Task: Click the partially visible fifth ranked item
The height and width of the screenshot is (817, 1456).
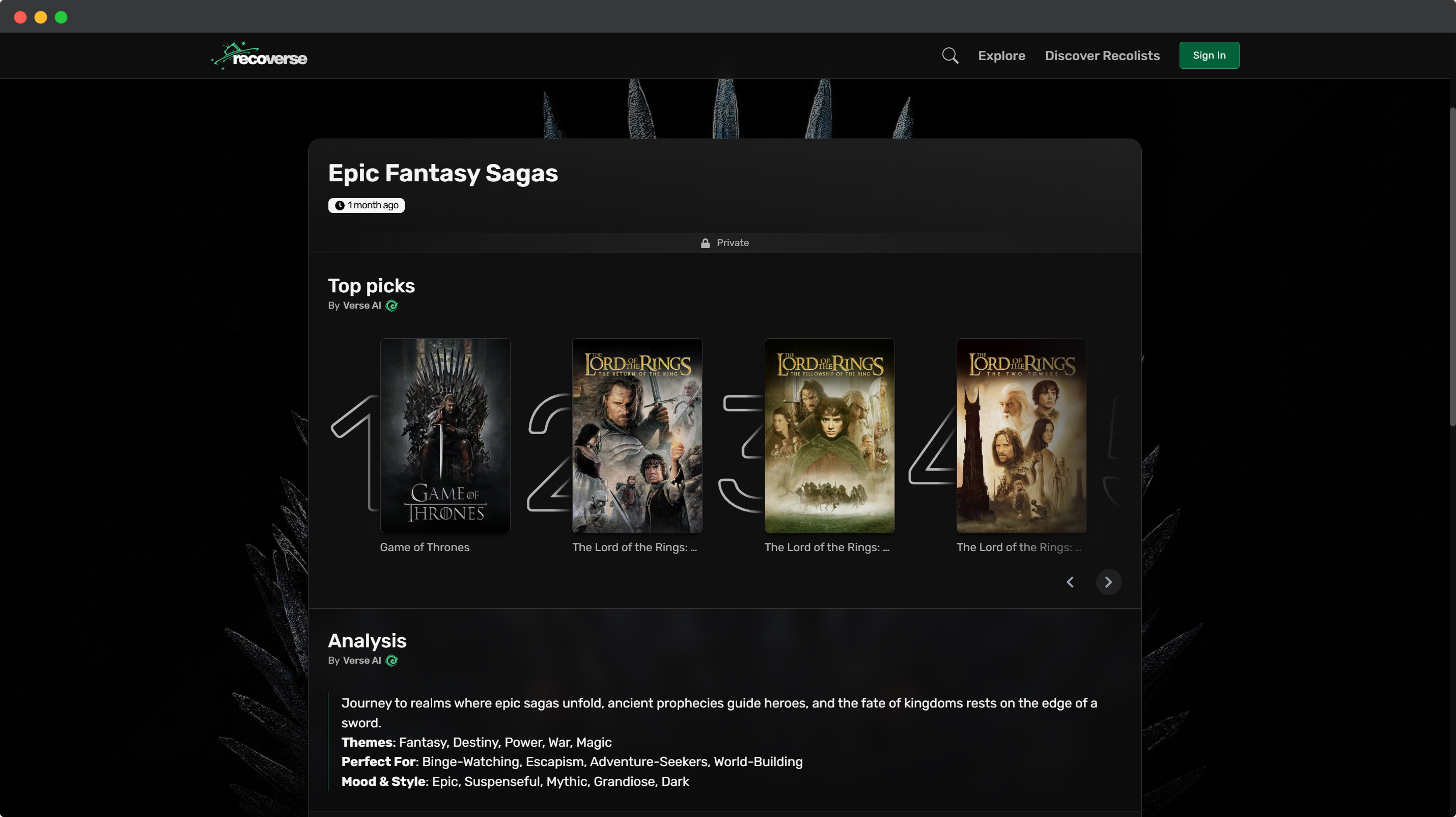Action: coord(1114,452)
